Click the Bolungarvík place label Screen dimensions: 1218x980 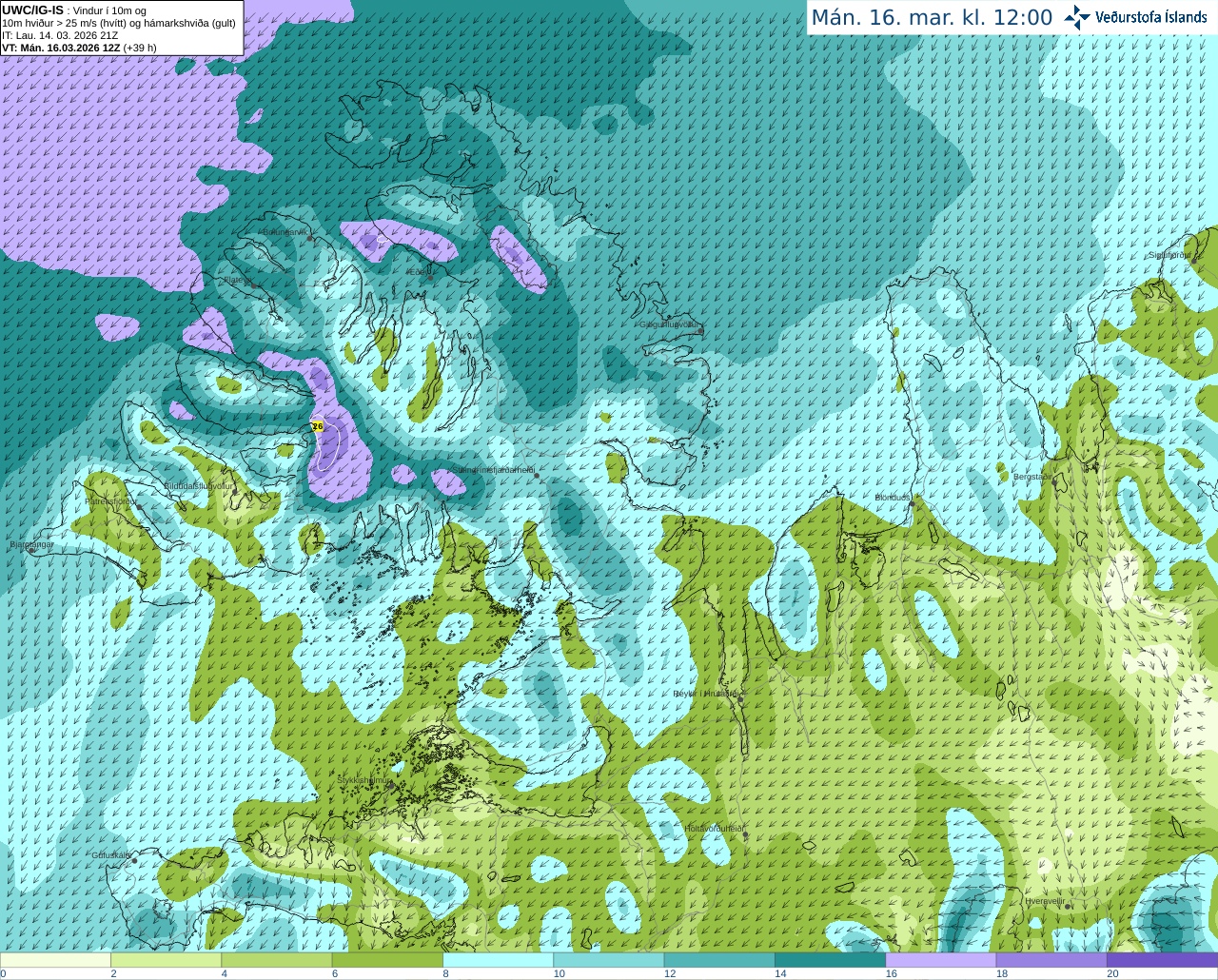[x=285, y=232]
